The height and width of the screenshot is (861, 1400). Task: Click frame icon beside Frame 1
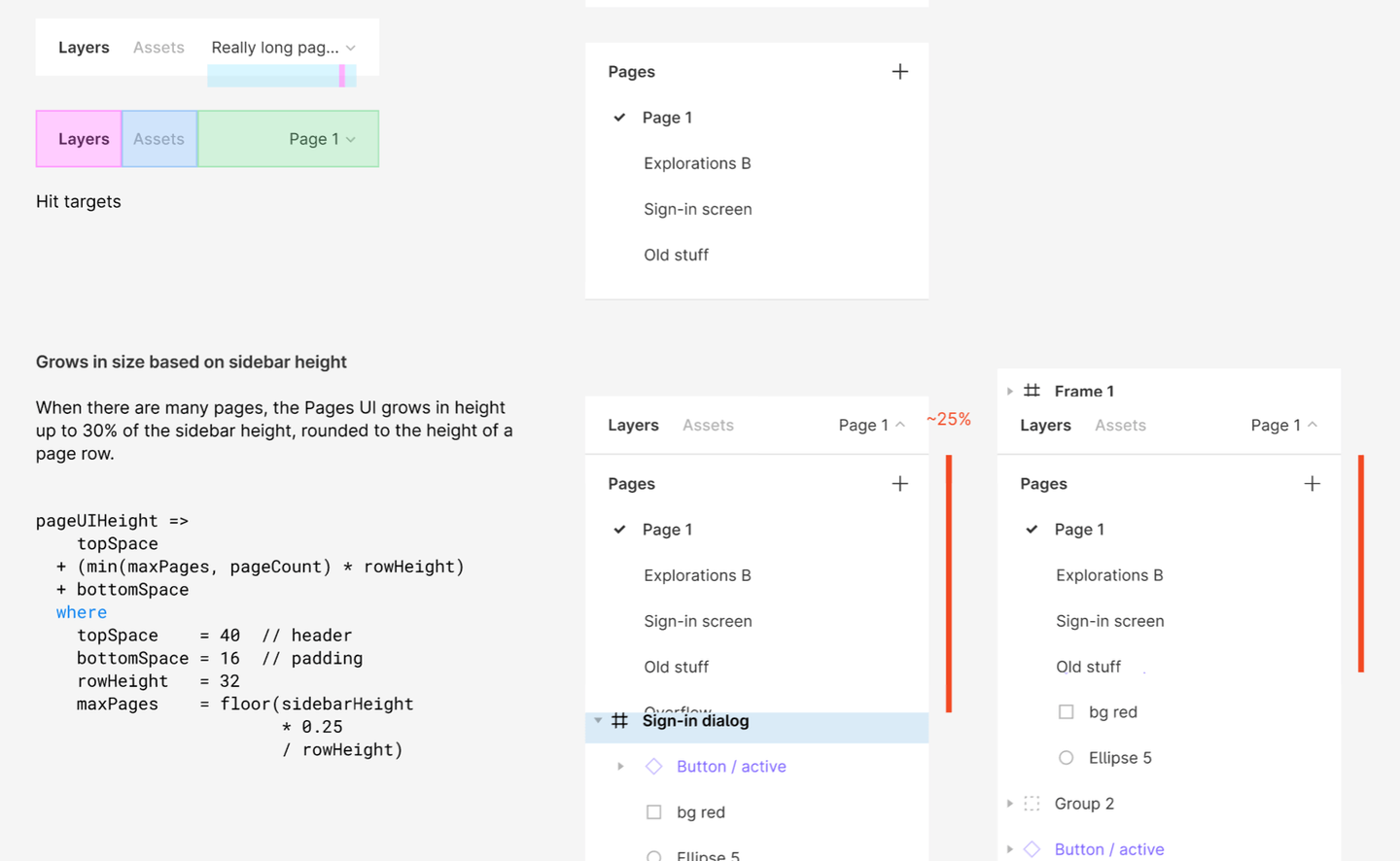tap(1032, 391)
